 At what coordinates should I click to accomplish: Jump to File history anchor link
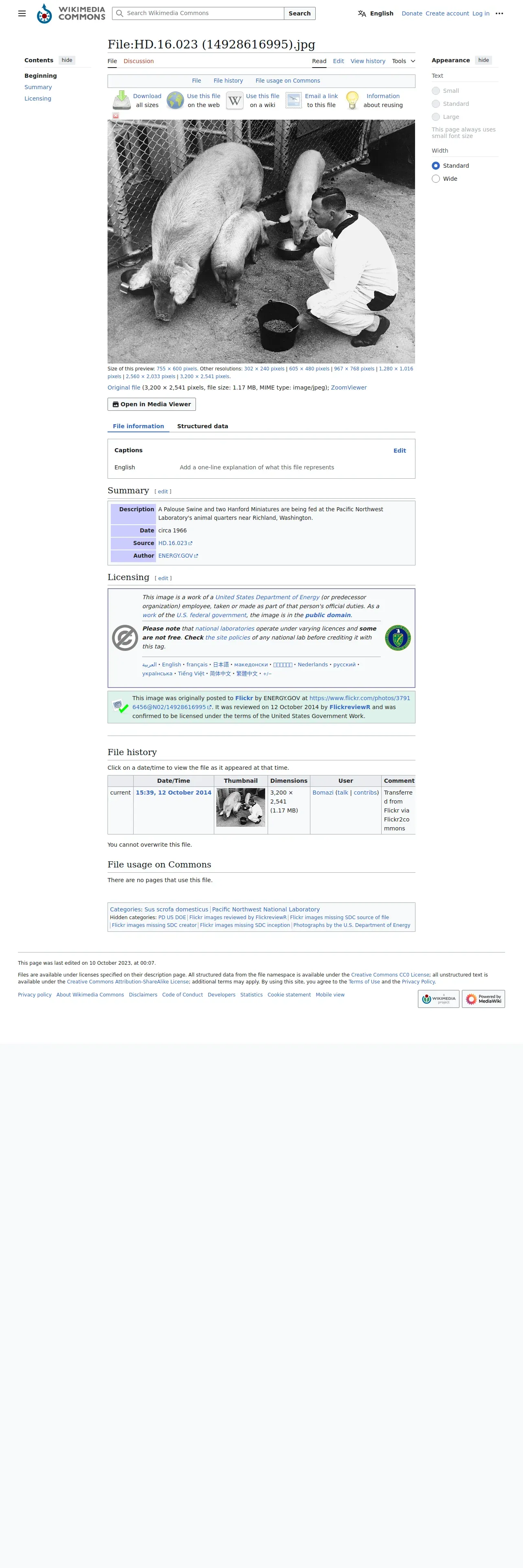pyautogui.click(x=229, y=80)
